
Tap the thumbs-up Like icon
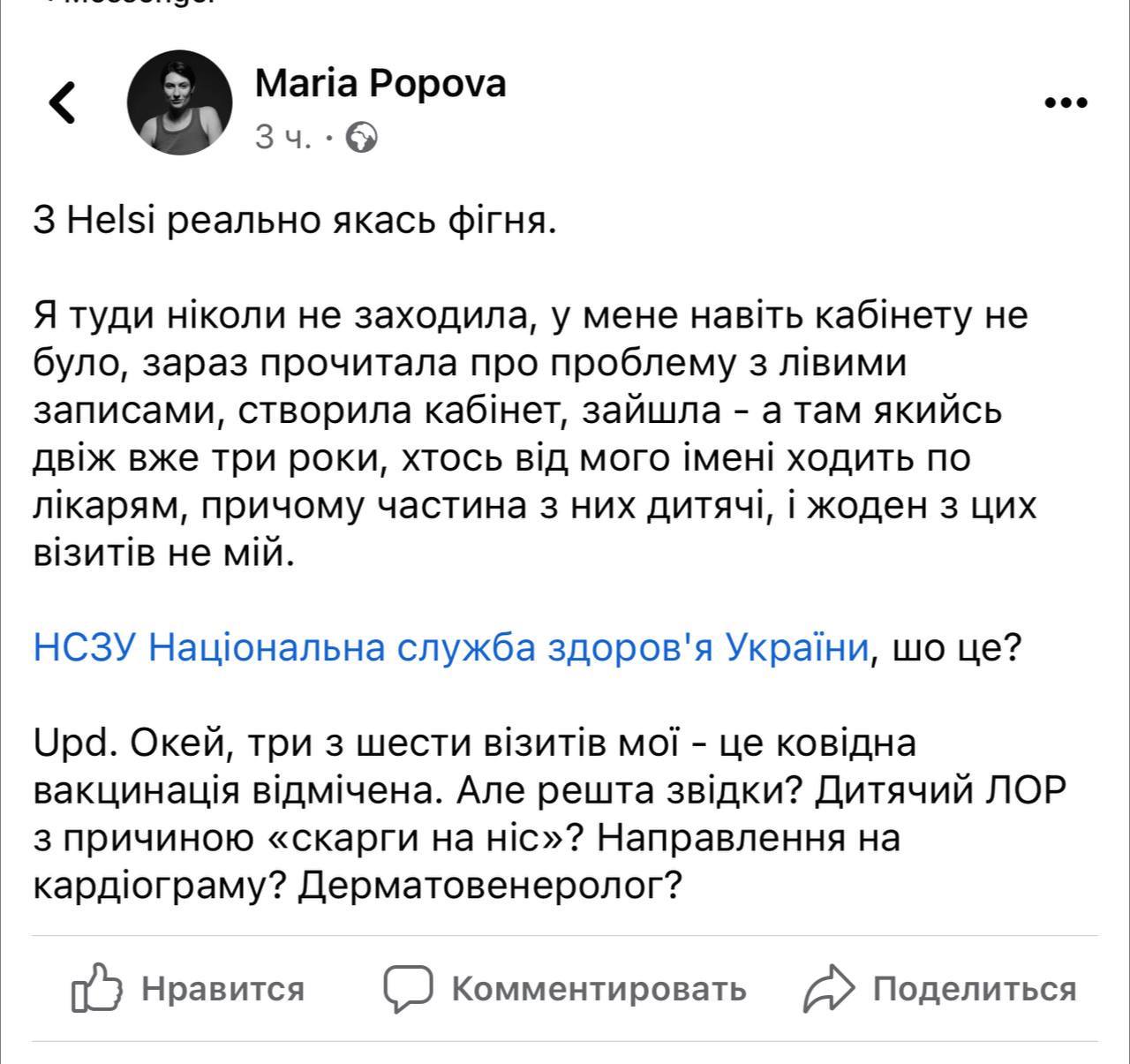96,987
